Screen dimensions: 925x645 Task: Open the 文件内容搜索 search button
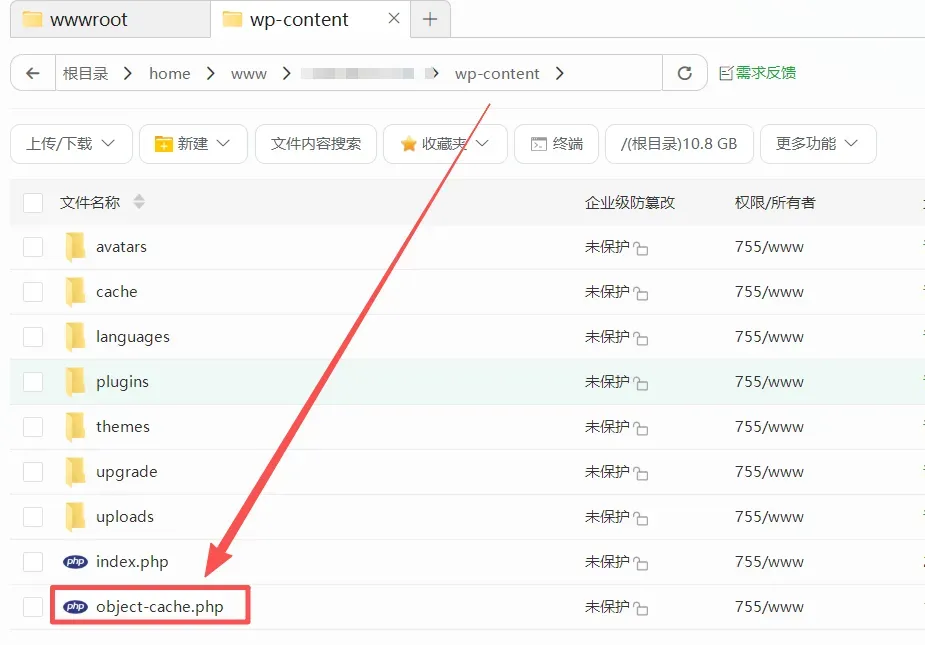pos(316,144)
